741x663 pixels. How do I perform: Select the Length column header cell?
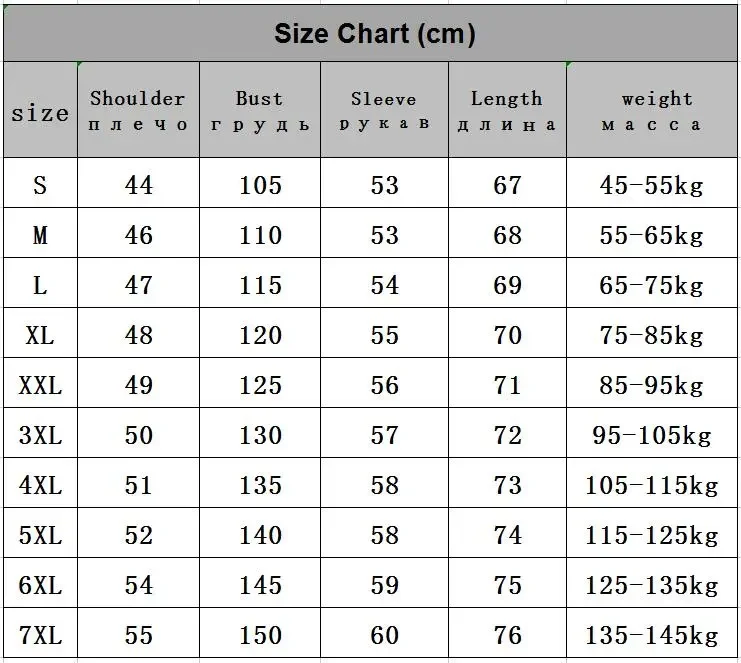tap(507, 110)
